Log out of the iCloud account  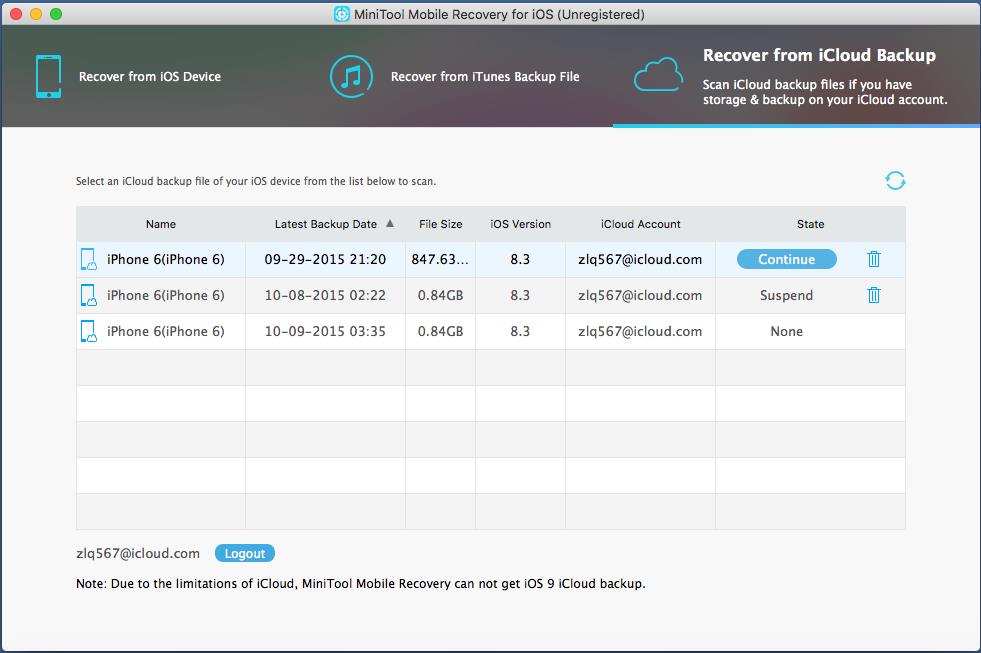[245, 554]
